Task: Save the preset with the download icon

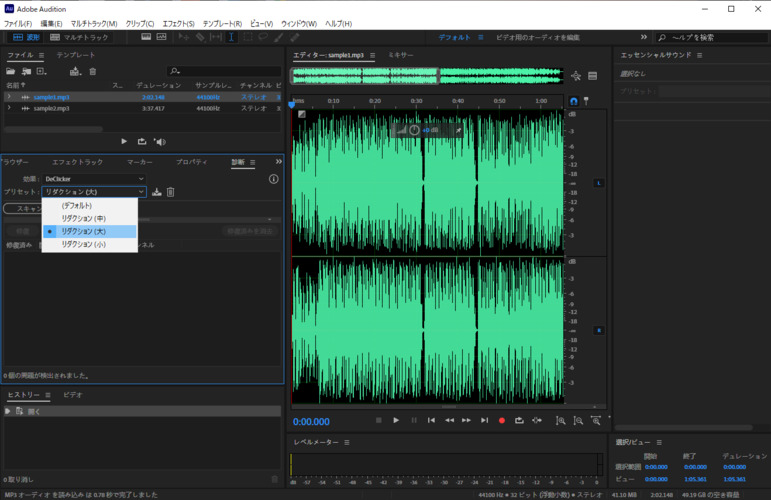Action: click(x=157, y=192)
